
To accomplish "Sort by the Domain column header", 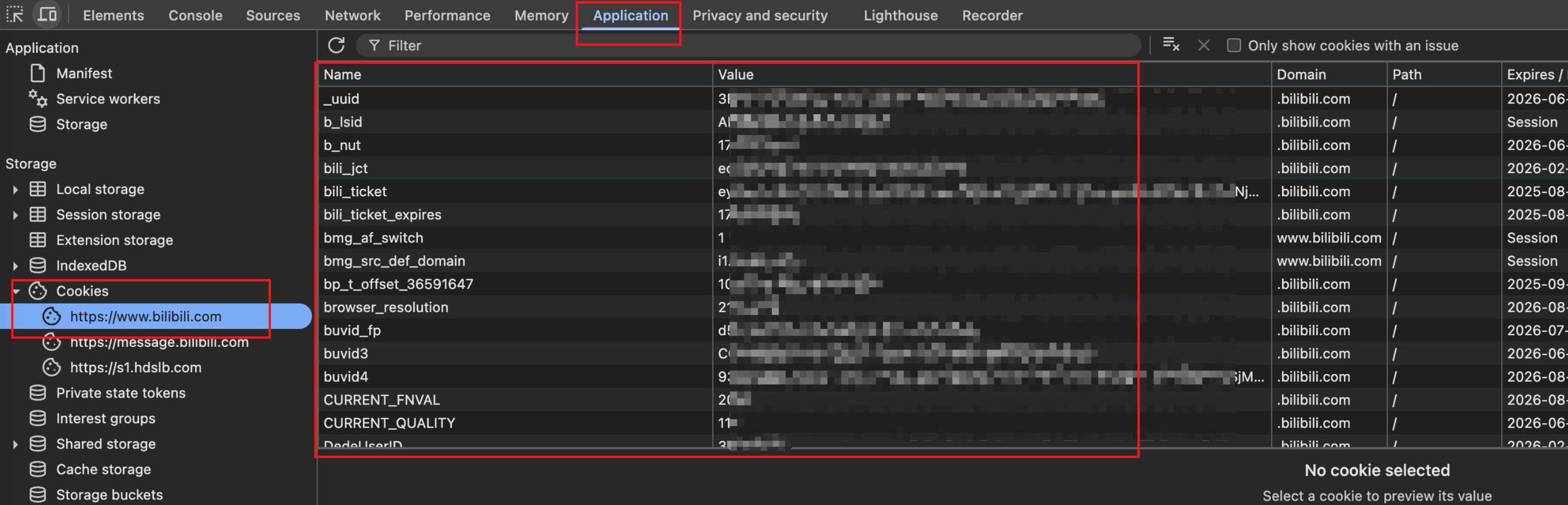I will click(x=1329, y=74).
